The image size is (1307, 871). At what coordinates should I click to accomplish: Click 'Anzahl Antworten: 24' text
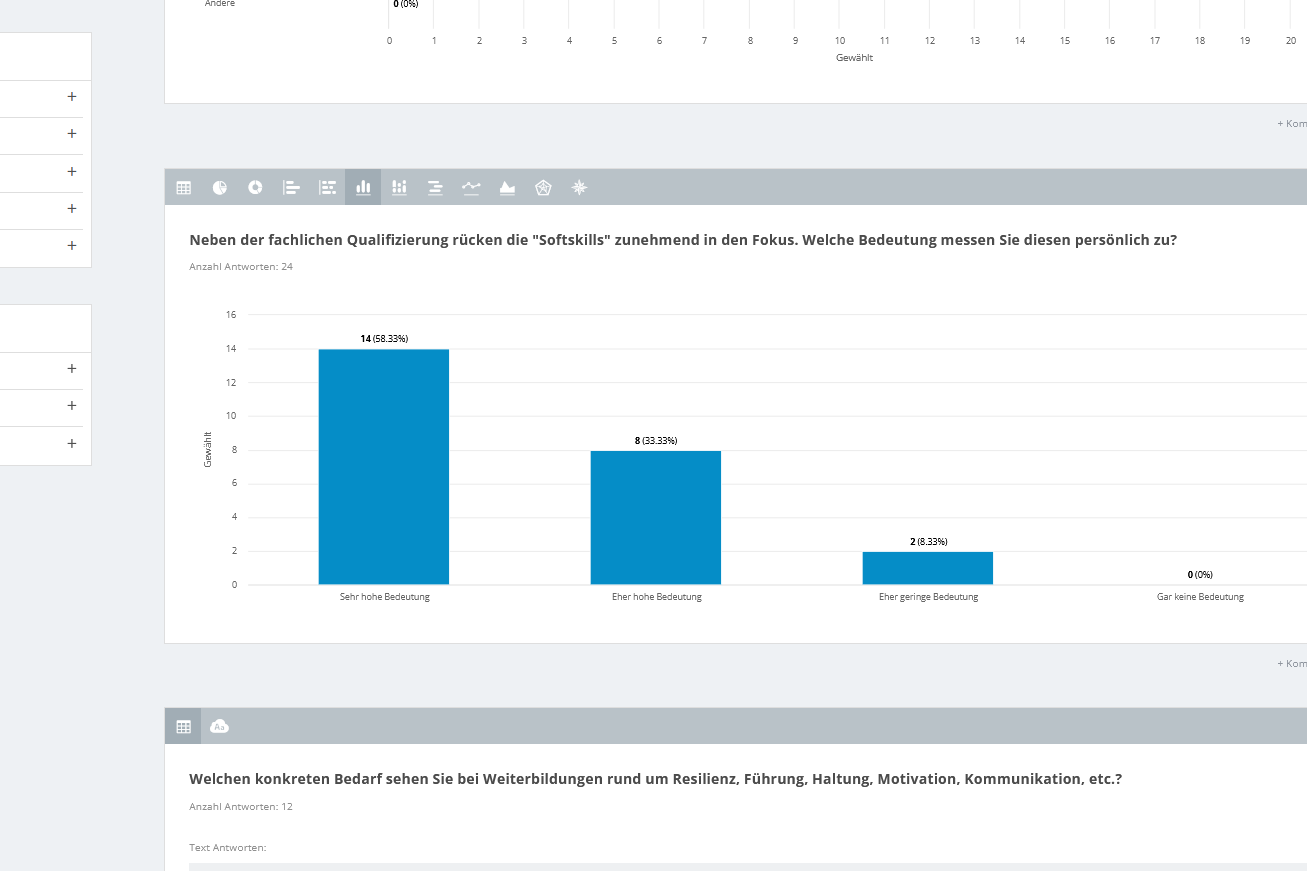241,267
